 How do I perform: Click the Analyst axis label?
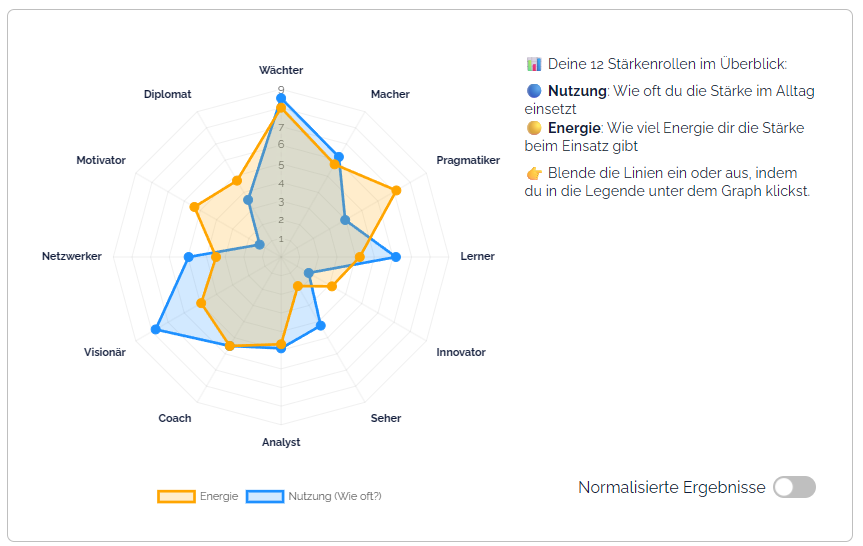(281, 442)
